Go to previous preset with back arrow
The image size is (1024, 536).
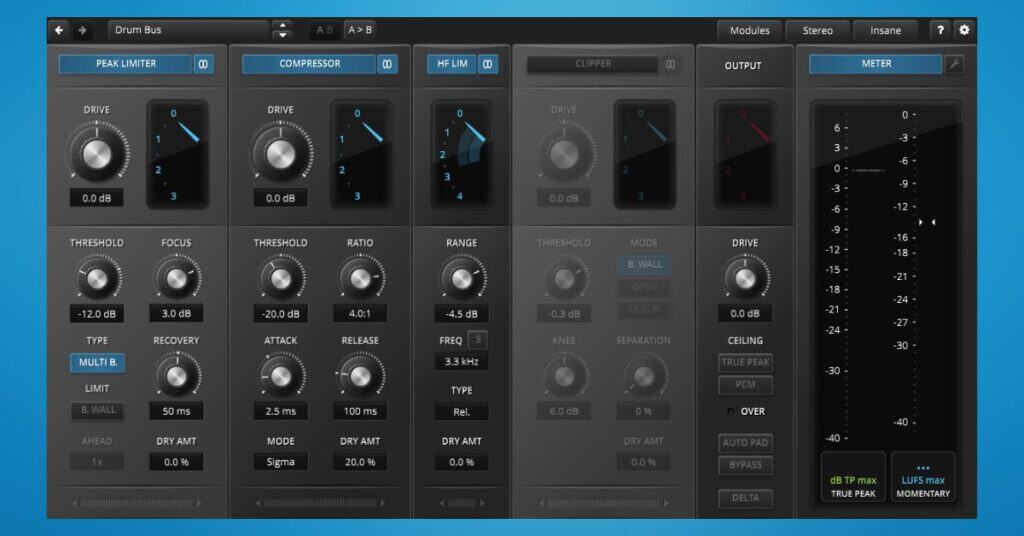59,30
